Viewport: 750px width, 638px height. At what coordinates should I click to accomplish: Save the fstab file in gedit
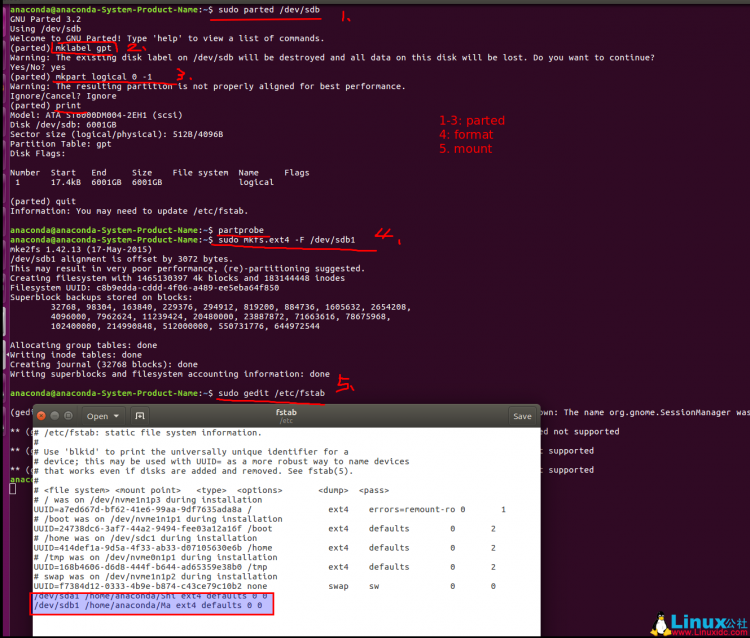(522, 416)
